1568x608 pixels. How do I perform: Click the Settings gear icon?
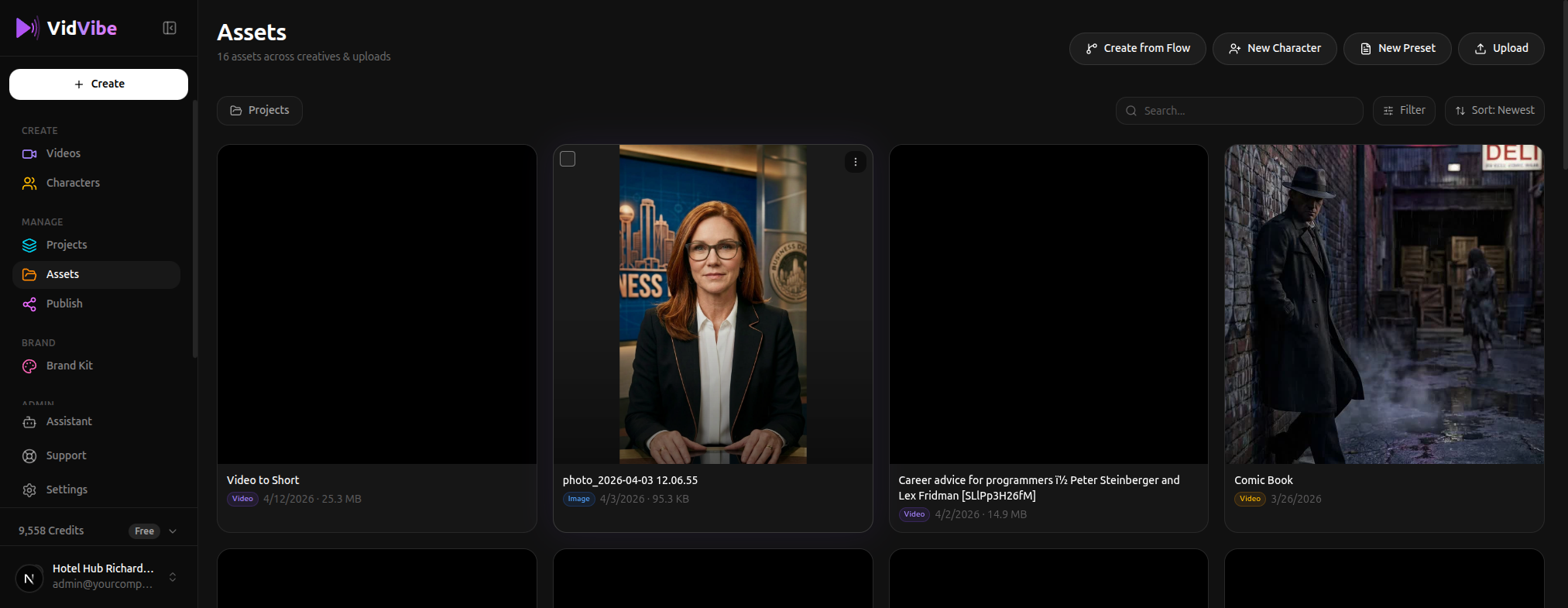pyautogui.click(x=29, y=490)
